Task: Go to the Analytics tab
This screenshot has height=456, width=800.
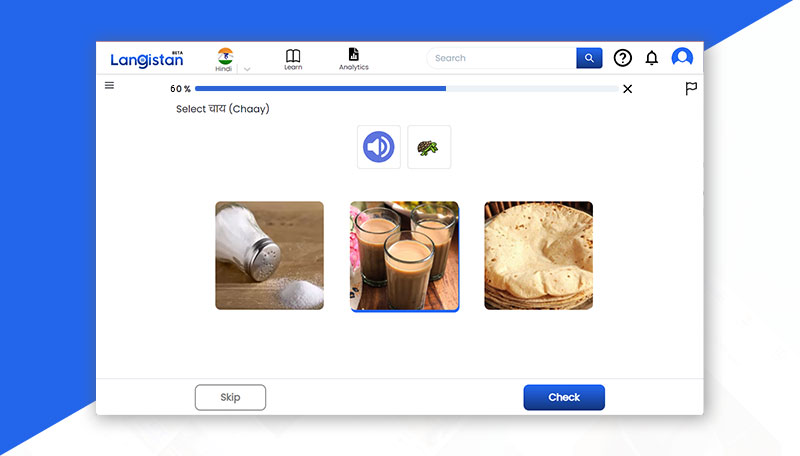Action: (x=353, y=59)
